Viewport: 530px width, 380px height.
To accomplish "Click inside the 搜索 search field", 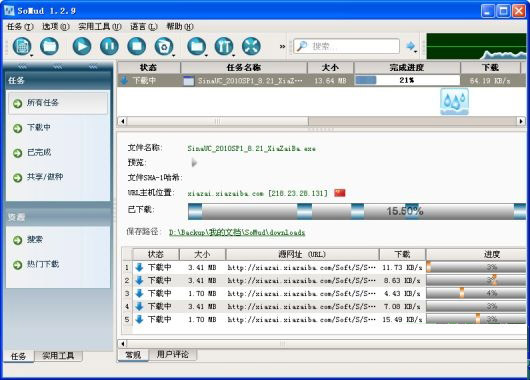I will (346, 46).
